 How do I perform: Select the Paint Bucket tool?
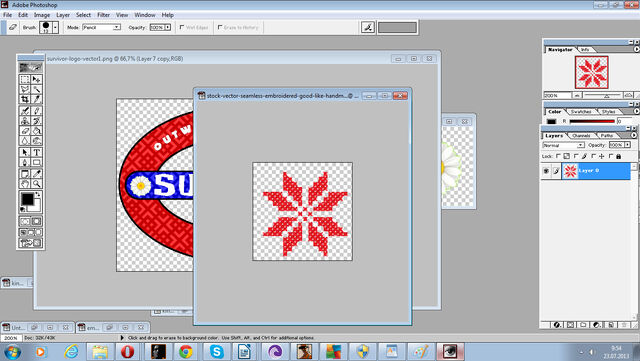click(x=36, y=131)
